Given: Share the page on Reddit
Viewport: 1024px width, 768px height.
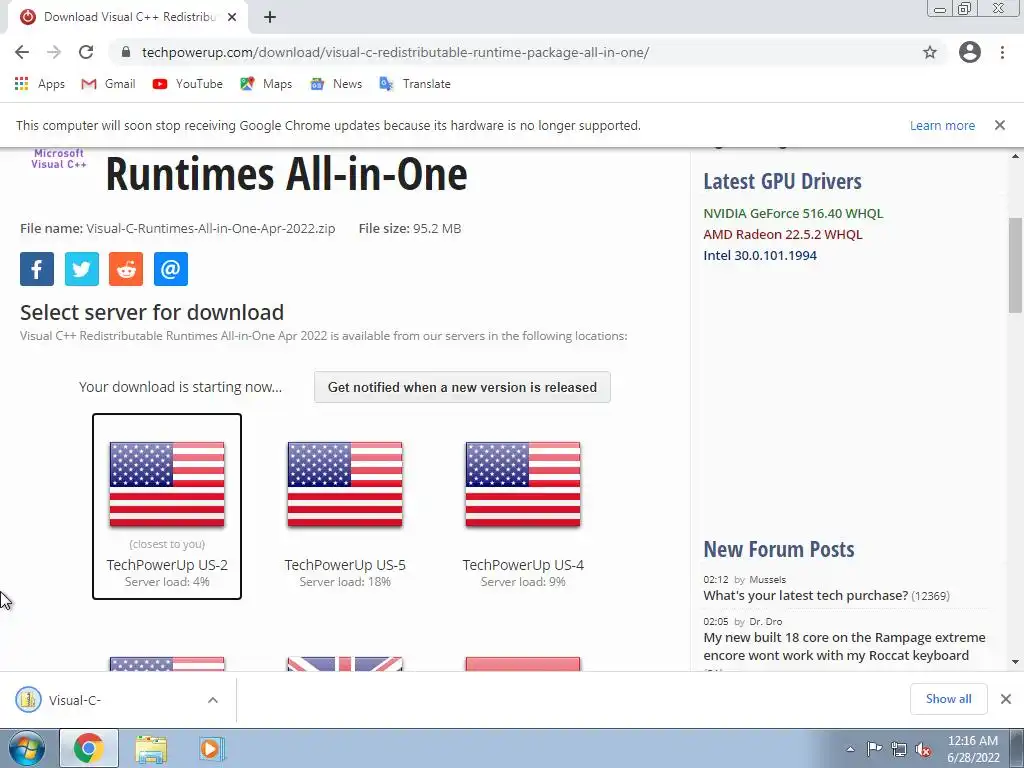Looking at the screenshot, I should pyautogui.click(x=126, y=269).
